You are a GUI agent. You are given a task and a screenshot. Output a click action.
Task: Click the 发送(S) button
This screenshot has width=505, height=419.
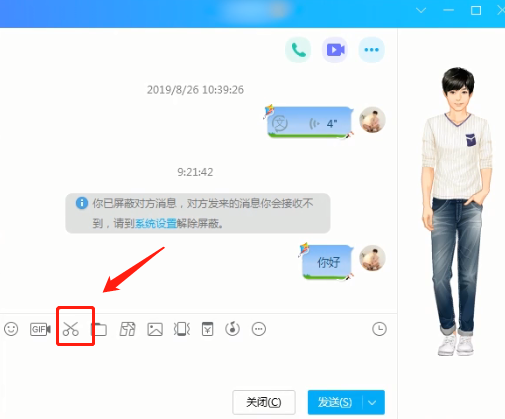(335, 402)
